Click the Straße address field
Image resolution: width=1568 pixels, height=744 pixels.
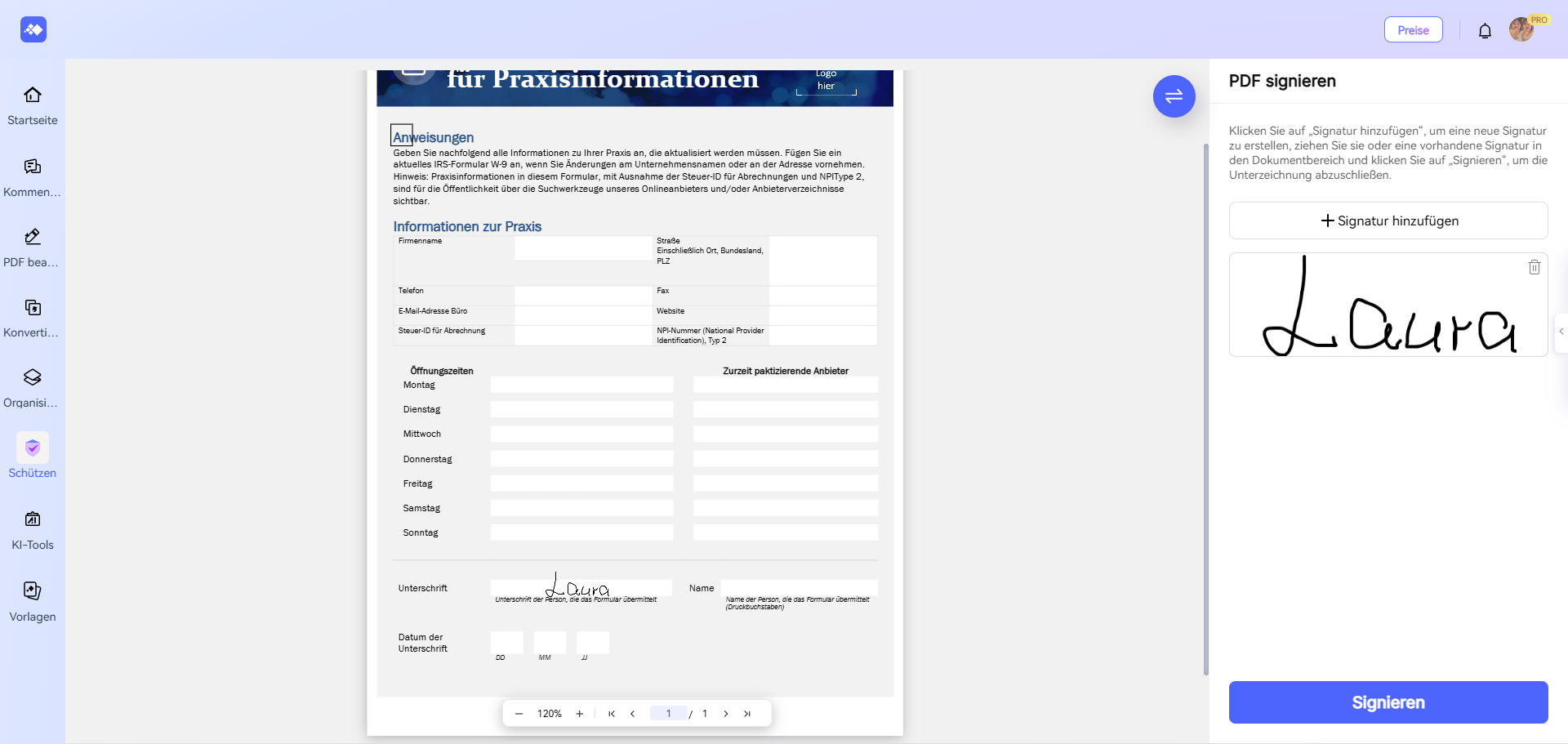click(x=823, y=261)
